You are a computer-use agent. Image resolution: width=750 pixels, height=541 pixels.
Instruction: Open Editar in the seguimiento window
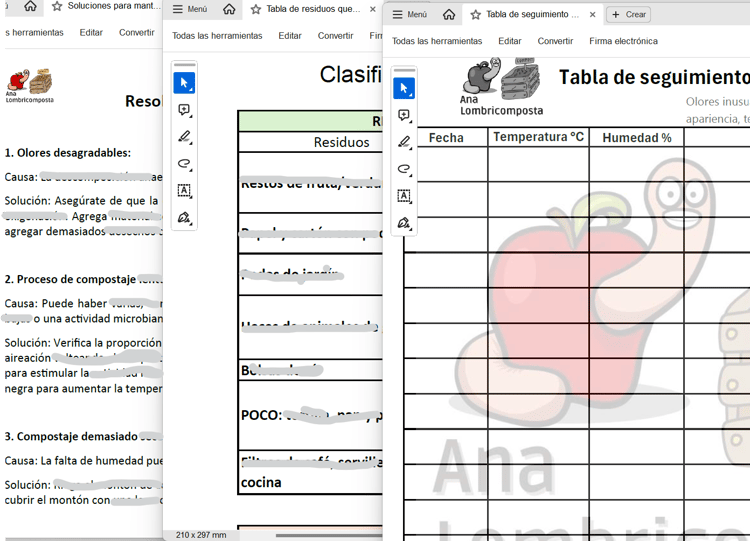509,41
